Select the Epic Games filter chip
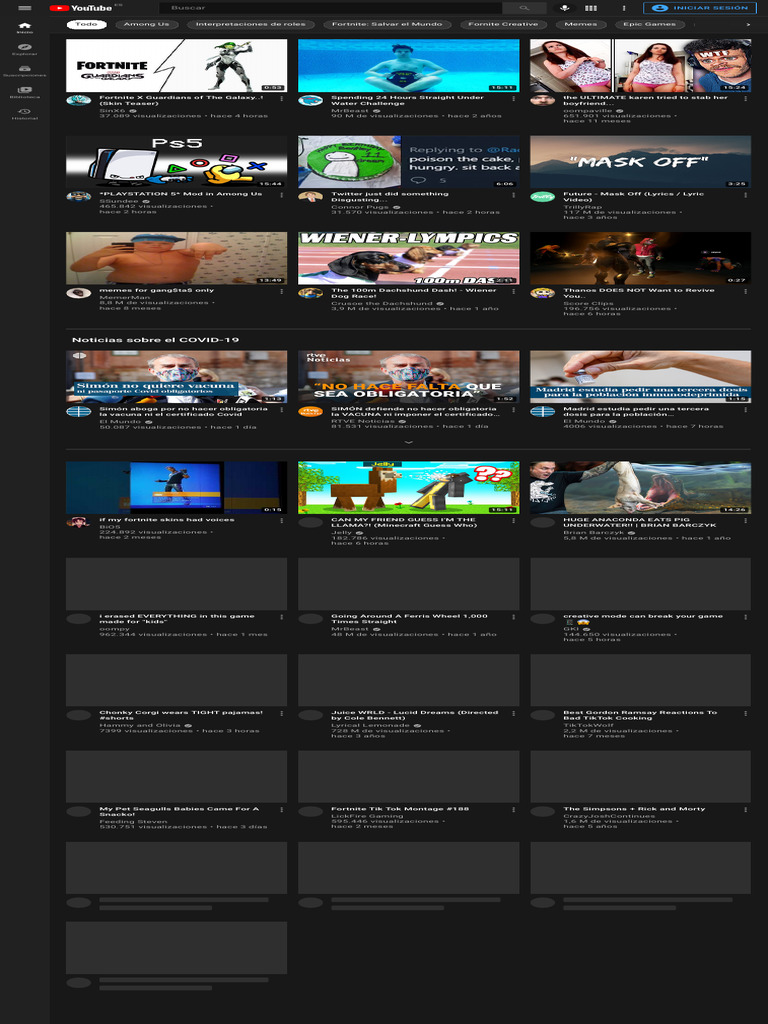This screenshot has height=1024, width=768. pos(650,24)
